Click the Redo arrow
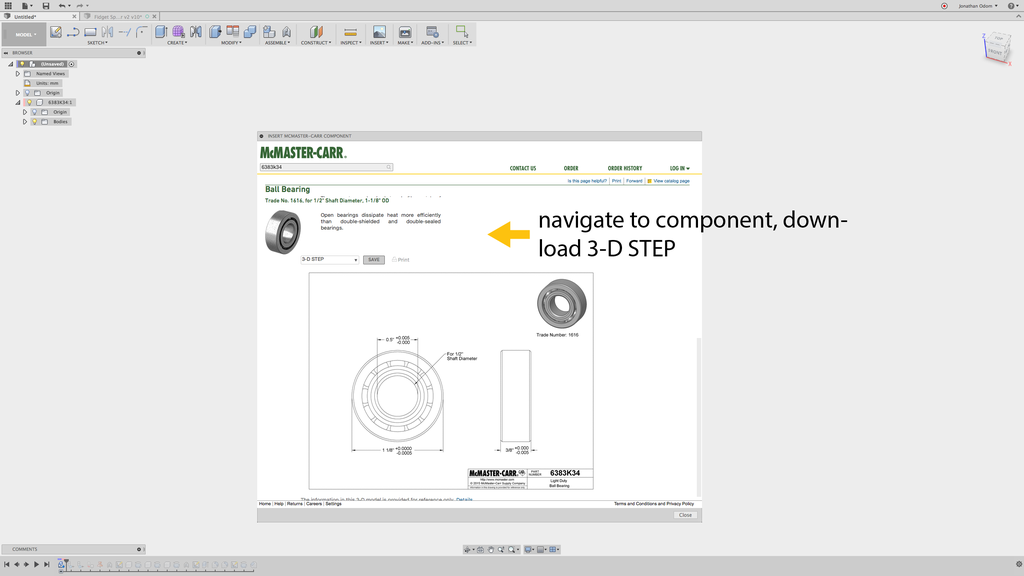Viewport: 1024px width, 576px height. 80,6
